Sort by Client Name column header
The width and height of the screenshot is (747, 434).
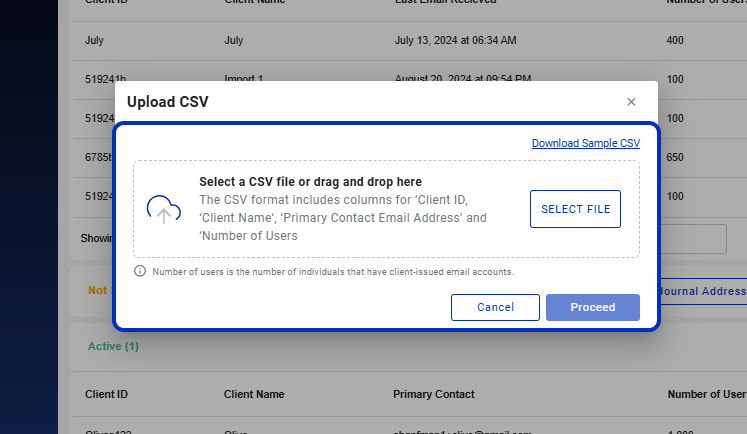coord(254,394)
